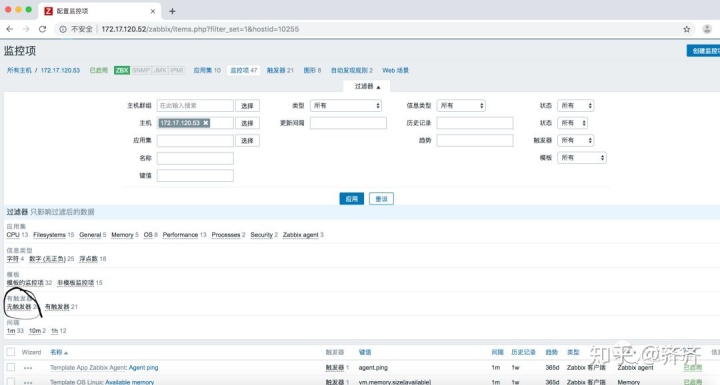The width and height of the screenshot is (720, 385).
Task: Open the 信息类型 dropdown
Action: click(x=461, y=106)
